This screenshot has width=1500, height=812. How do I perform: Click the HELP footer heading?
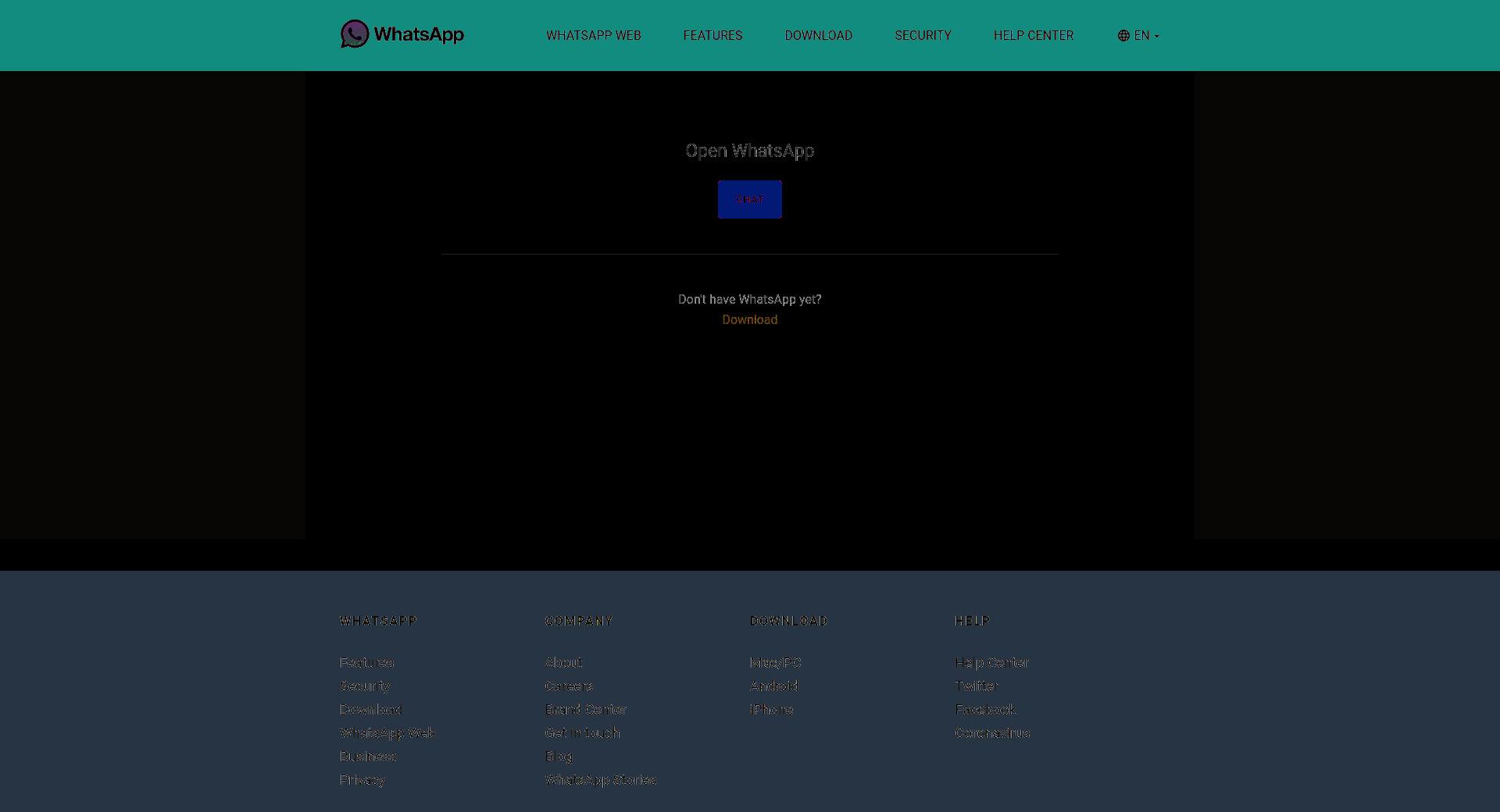click(x=973, y=621)
